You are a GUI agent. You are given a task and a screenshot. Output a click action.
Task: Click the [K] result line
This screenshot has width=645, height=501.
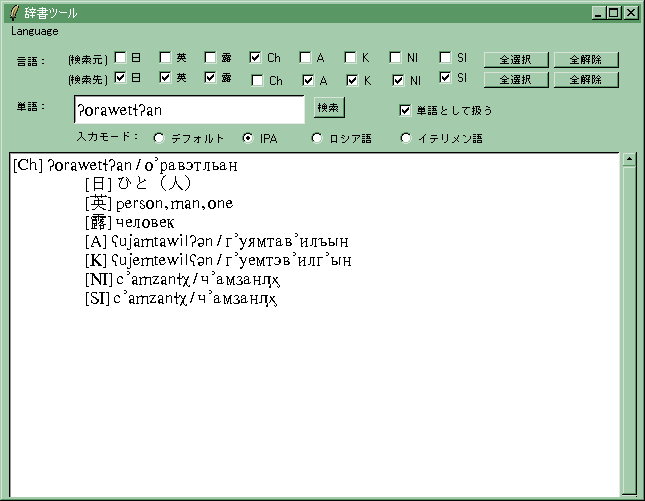[218, 260]
